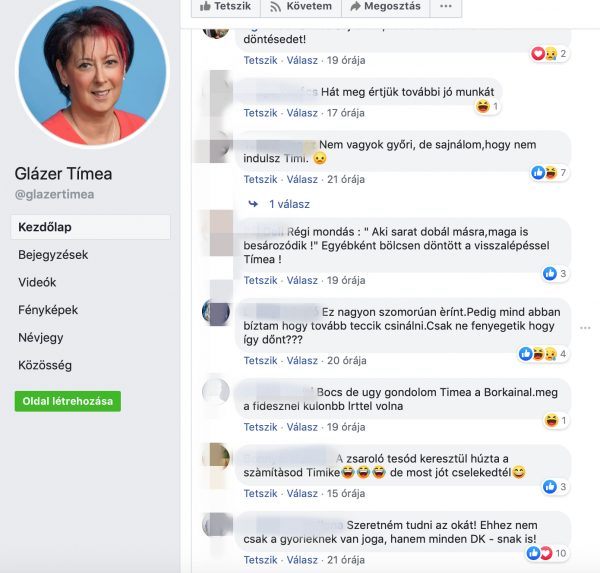View reactions on 'Nem vagyok győri' comment
This screenshot has height=573, width=600.
(549, 173)
